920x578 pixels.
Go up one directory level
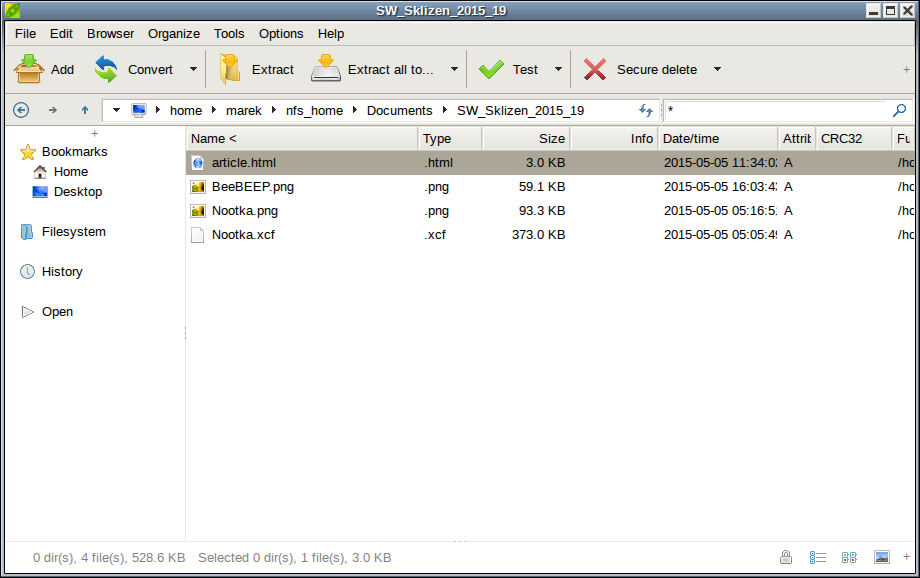pyautogui.click(x=85, y=110)
